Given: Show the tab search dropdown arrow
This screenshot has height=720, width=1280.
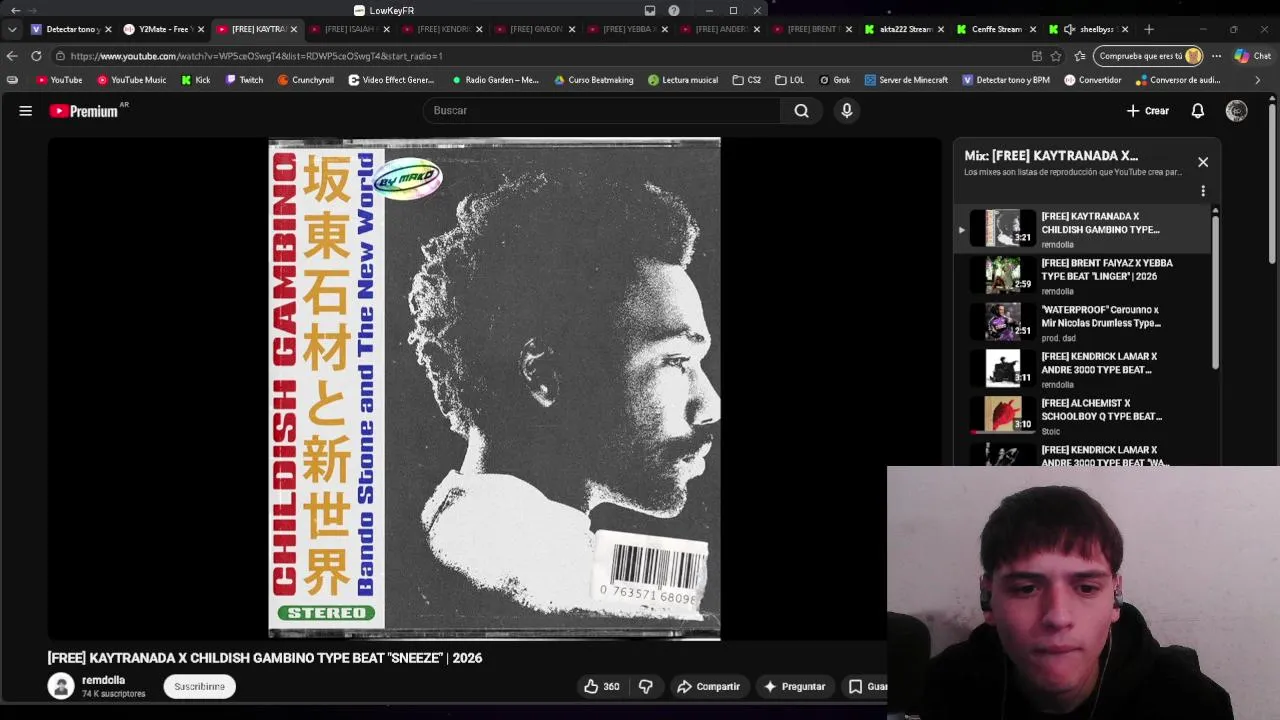Looking at the screenshot, I should tap(12, 29).
